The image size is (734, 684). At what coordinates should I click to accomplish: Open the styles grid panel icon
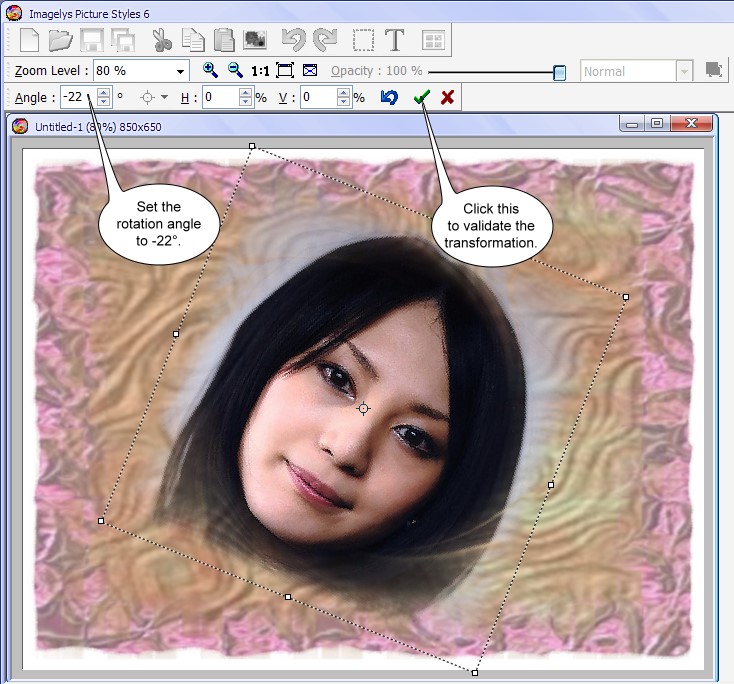tap(433, 40)
